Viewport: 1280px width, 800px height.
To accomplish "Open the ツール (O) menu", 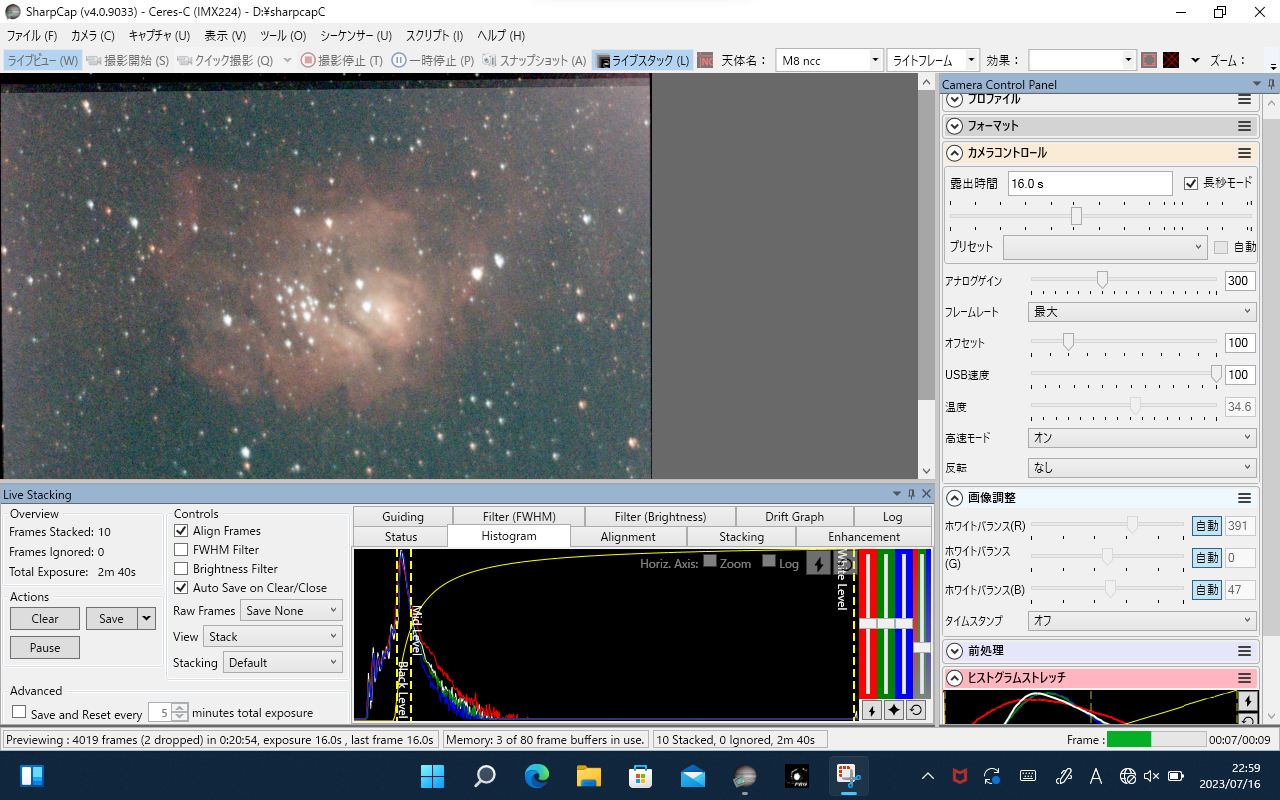I will (283, 35).
